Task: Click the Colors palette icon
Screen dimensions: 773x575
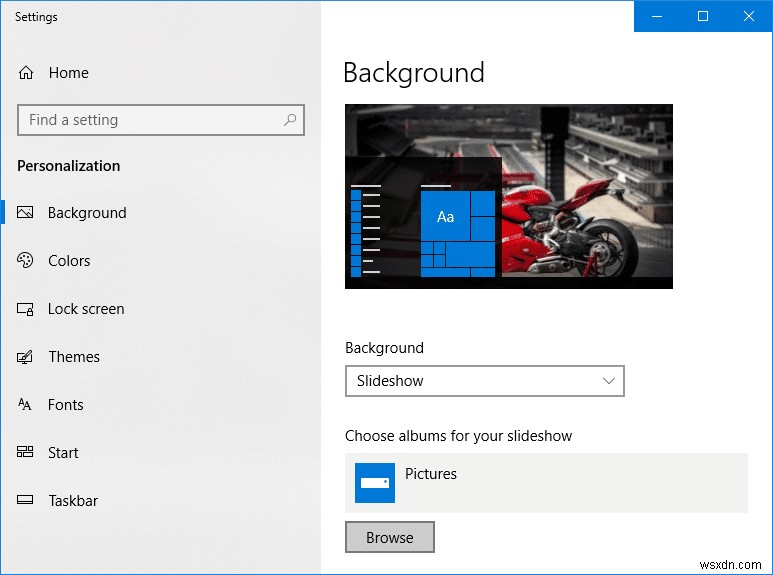Action: click(x=26, y=261)
